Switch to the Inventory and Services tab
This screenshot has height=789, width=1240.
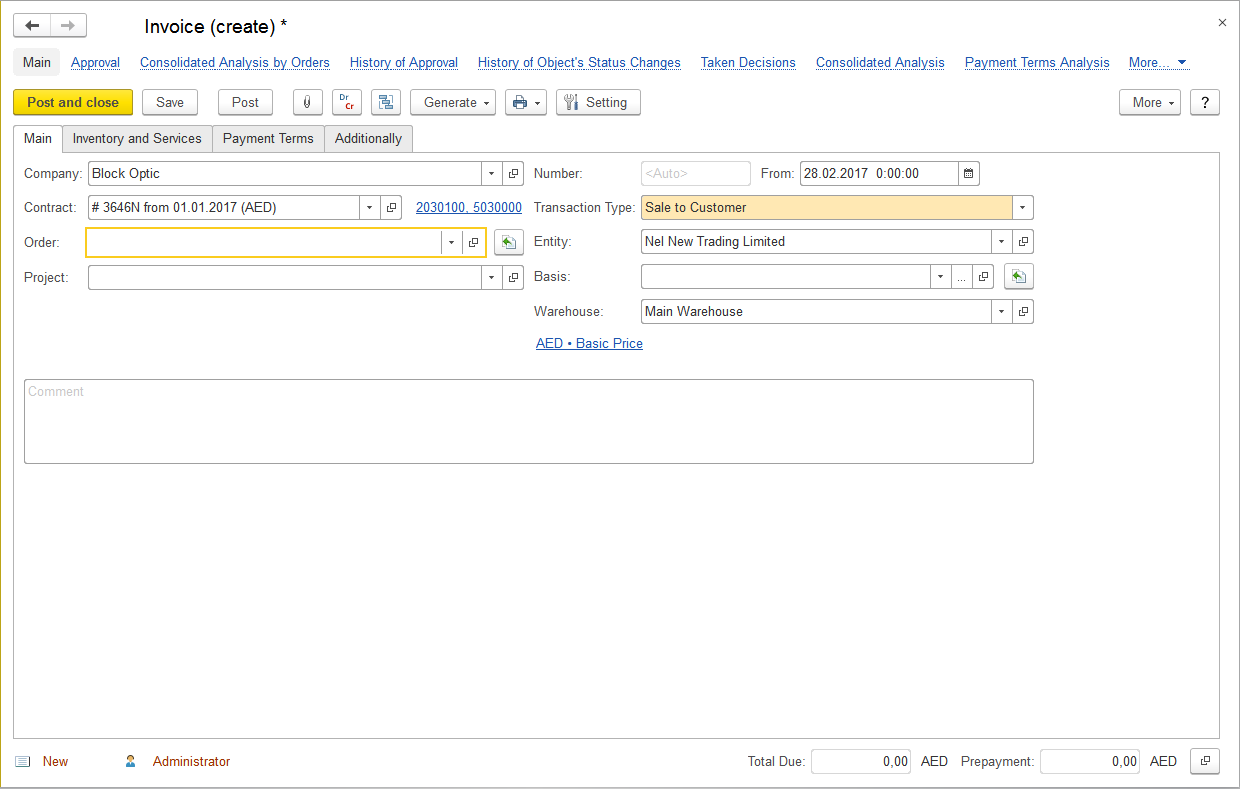point(137,139)
